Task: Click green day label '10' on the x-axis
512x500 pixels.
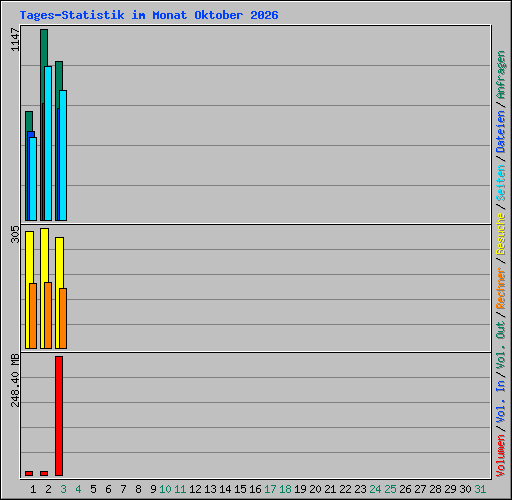Action: 165,489
